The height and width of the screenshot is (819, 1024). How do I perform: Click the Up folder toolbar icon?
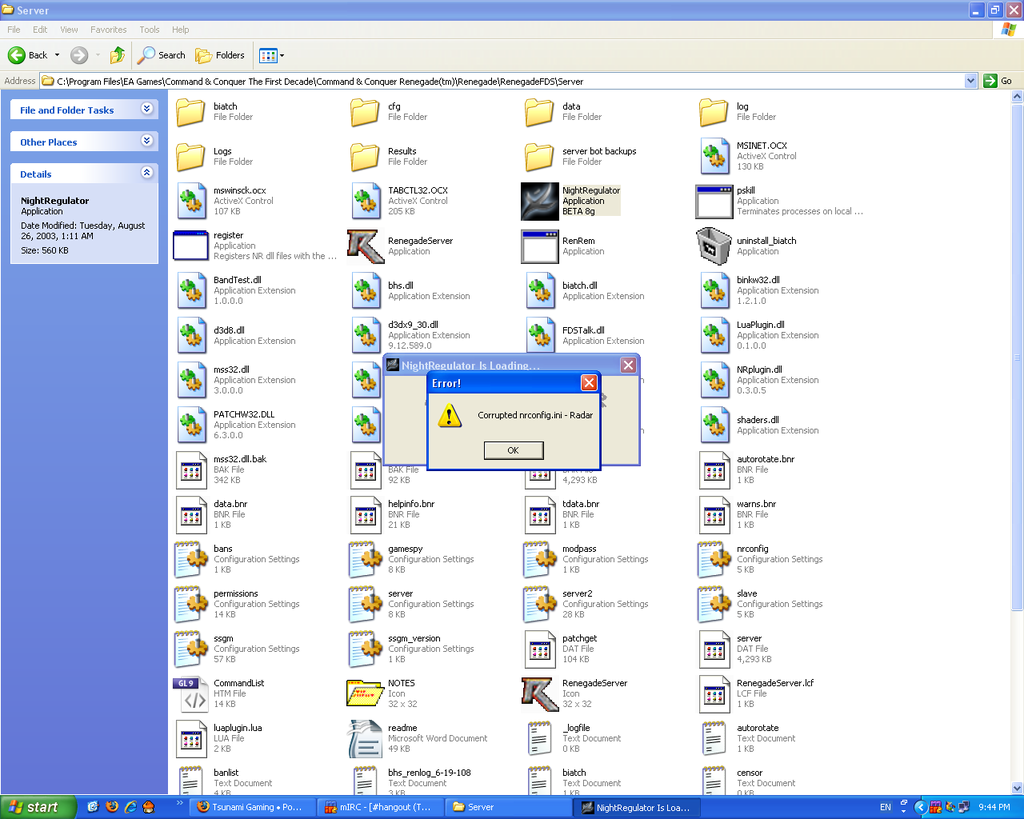[118, 55]
